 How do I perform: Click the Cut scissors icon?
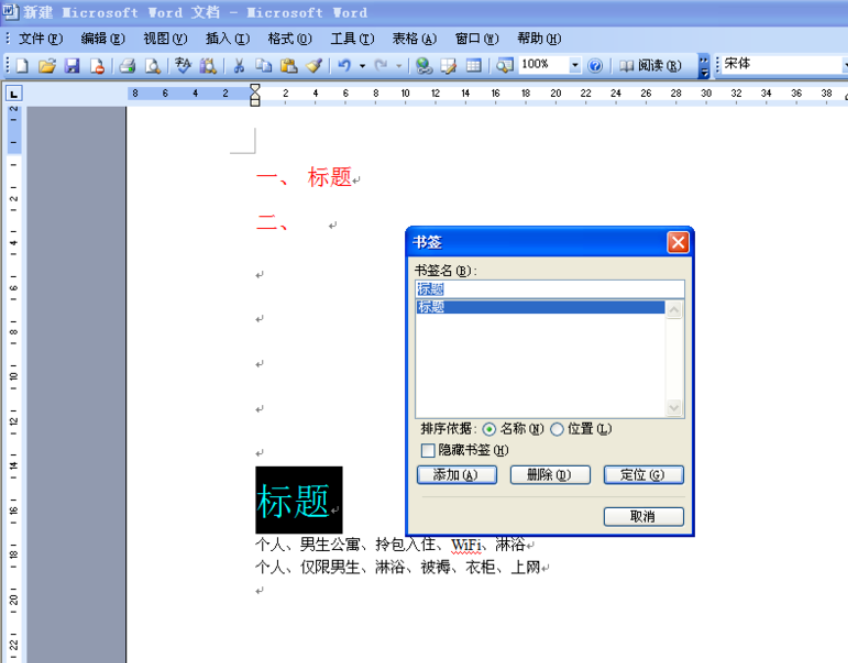(238, 66)
